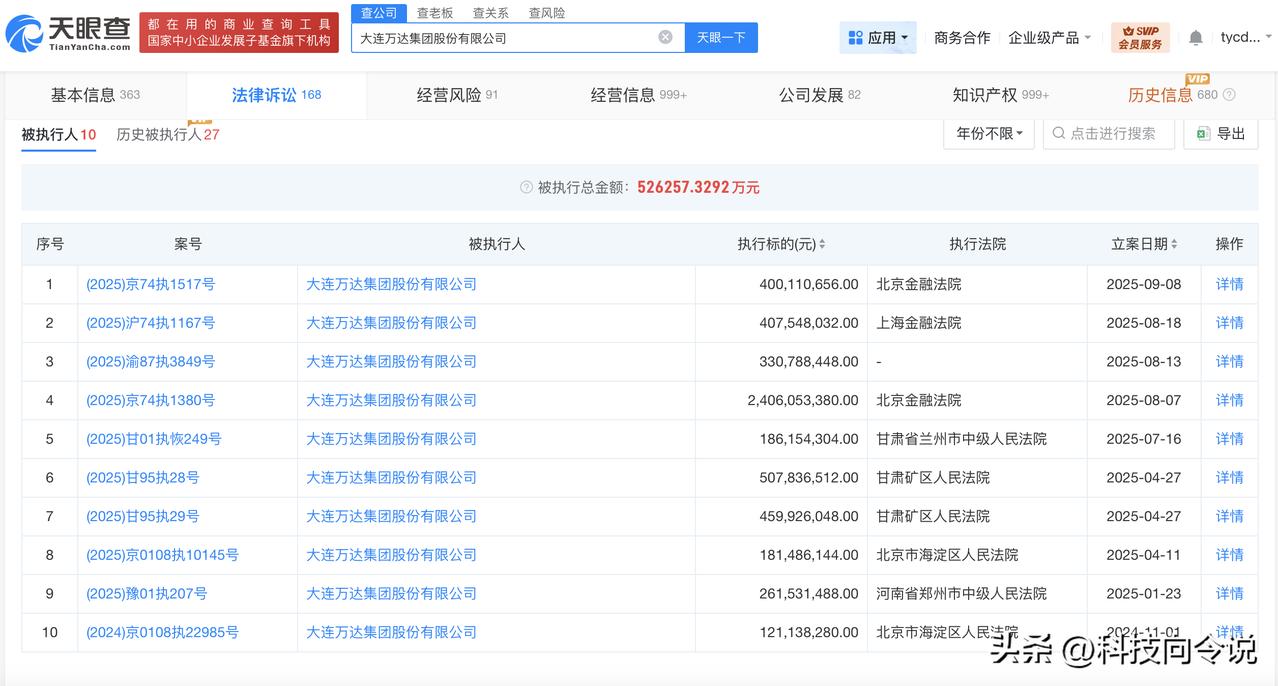Sort table by 立案日期 arrows
The height and width of the screenshot is (686, 1278).
point(1174,244)
